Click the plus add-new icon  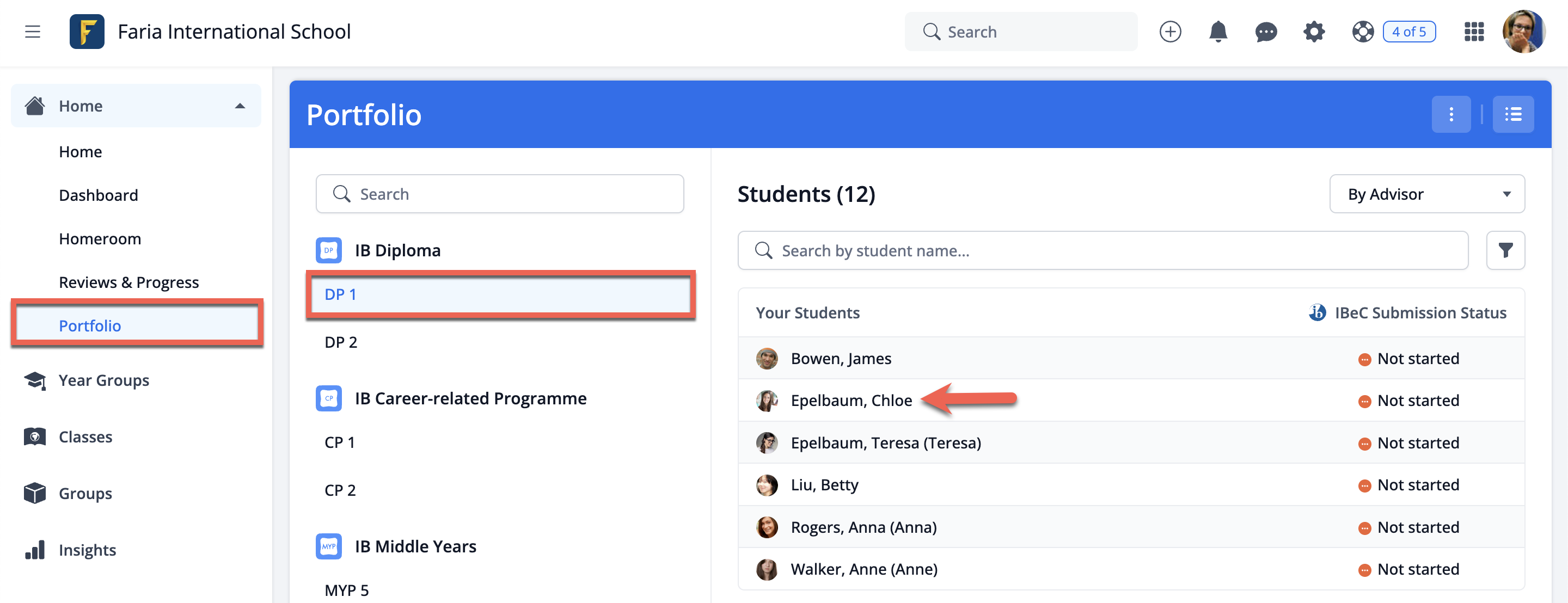pos(1169,32)
